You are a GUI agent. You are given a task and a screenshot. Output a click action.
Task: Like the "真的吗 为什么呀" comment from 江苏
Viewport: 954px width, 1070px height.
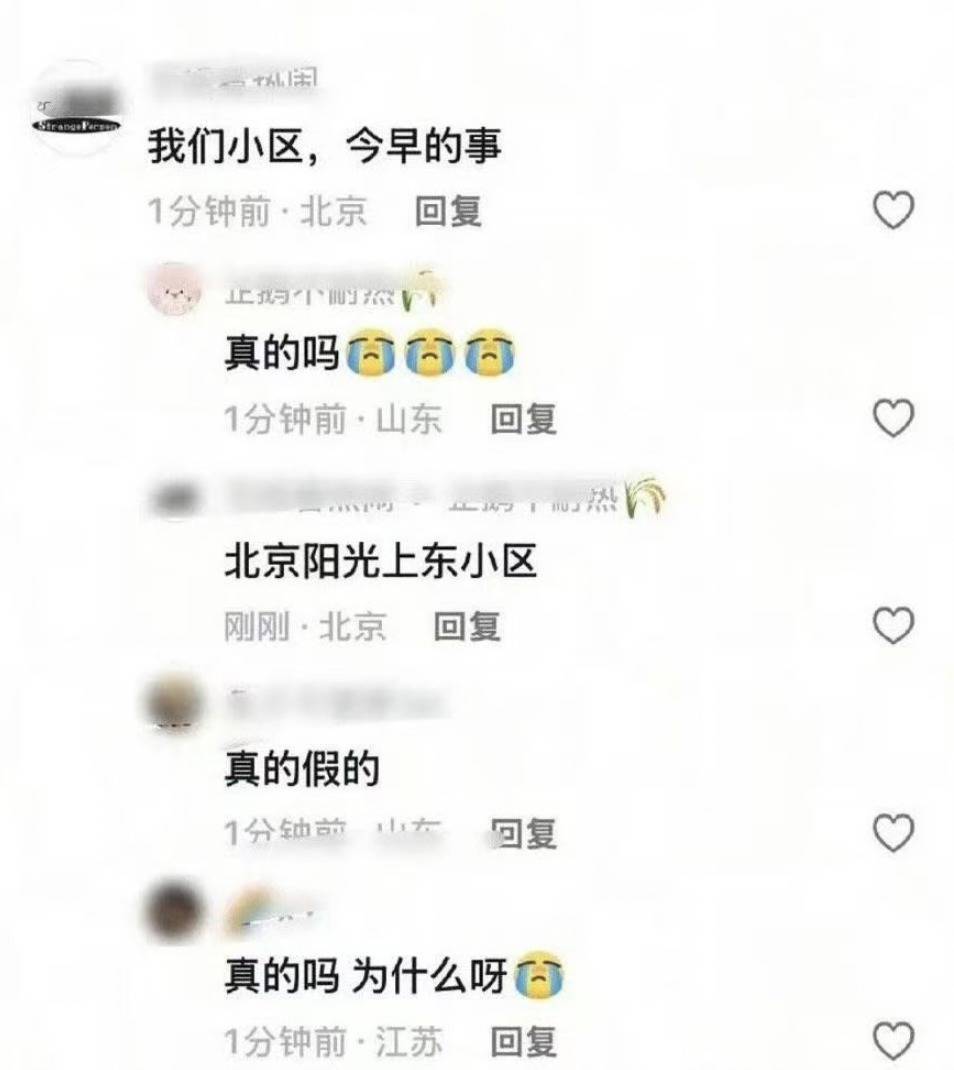[894, 1041]
